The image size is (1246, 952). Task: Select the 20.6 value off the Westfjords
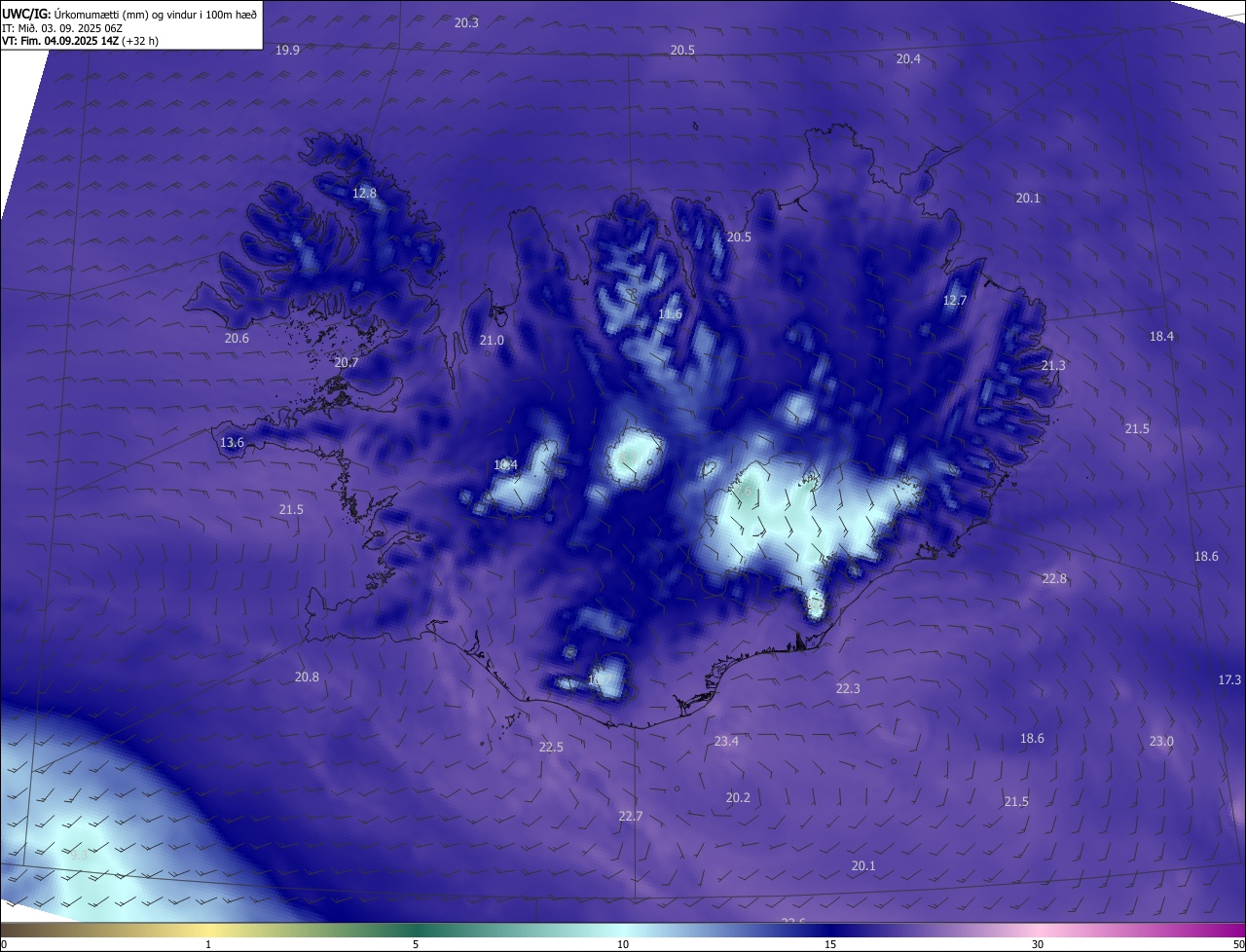click(237, 338)
